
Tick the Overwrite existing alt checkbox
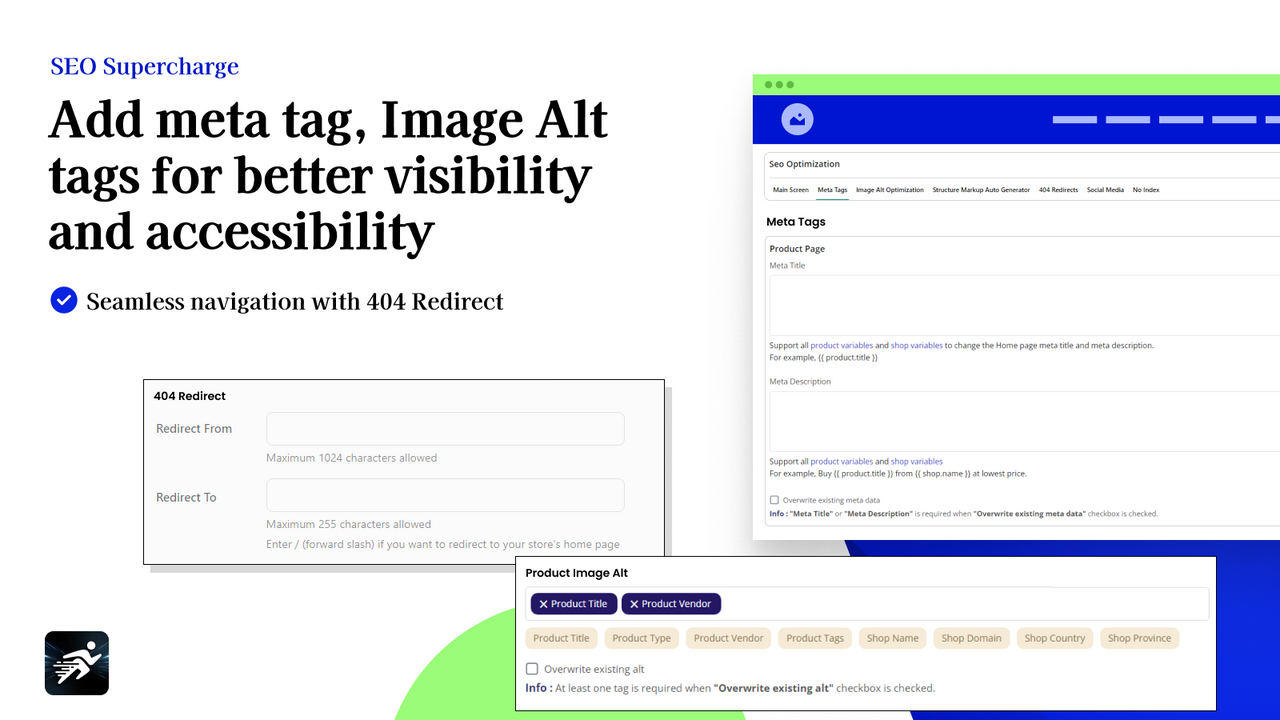point(532,669)
